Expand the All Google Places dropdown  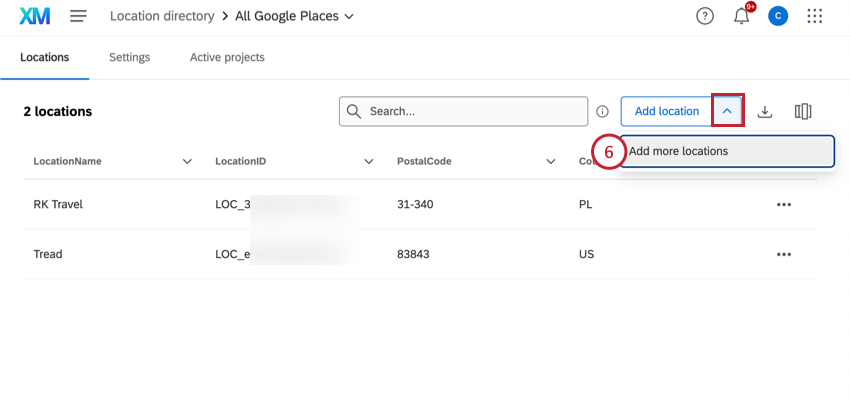pos(348,17)
